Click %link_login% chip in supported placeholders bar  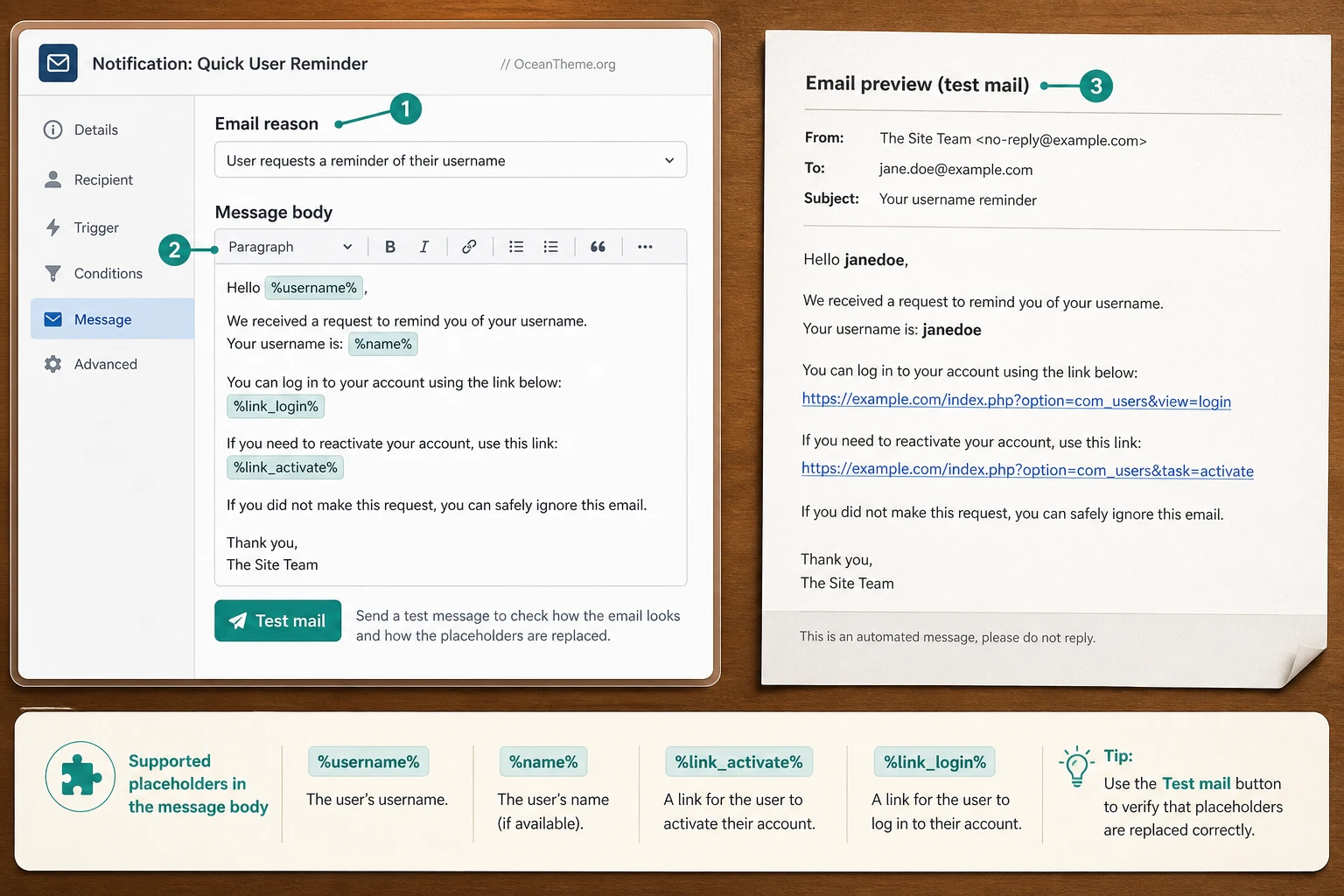point(934,761)
